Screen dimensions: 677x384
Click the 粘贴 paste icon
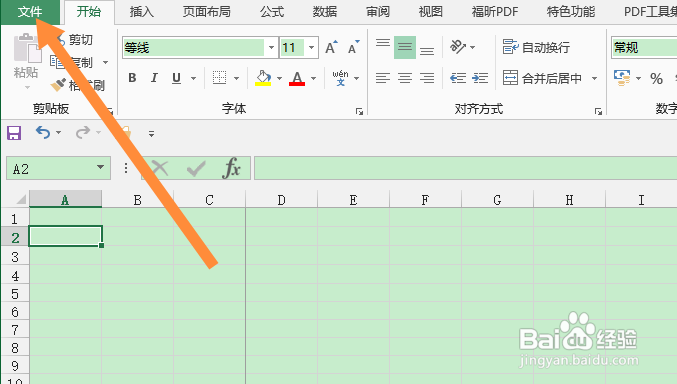pos(27,48)
